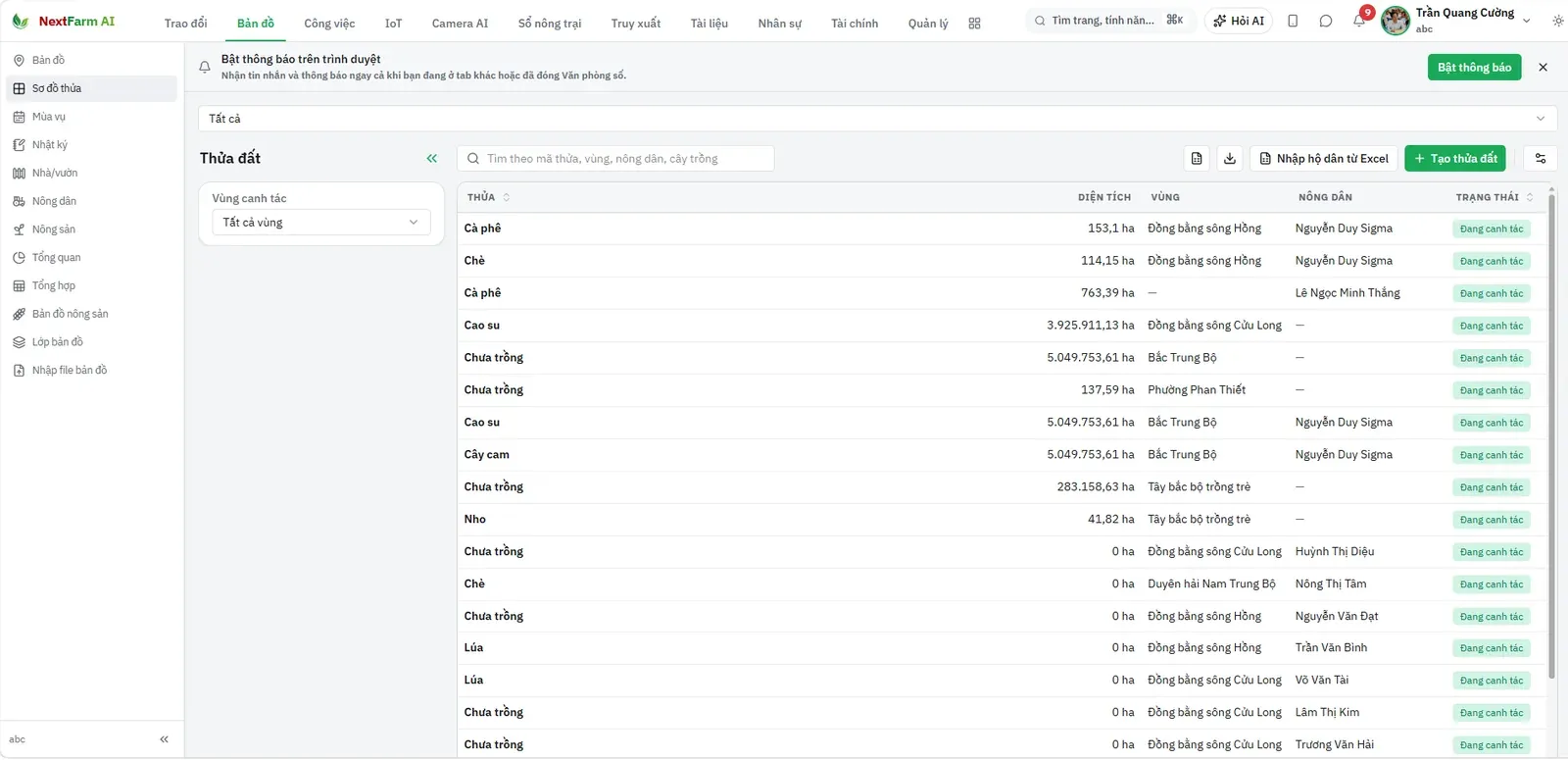Image resolution: width=1568 pixels, height=760 pixels.
Task: Go to the Sổ nông trại tab
Action: [550, 24]
